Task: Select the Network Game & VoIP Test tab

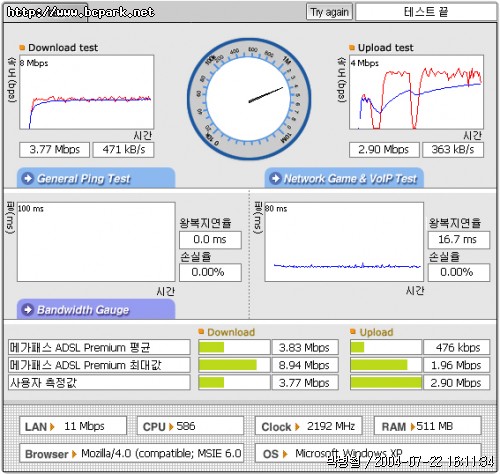Action: (x=344, y=178)
